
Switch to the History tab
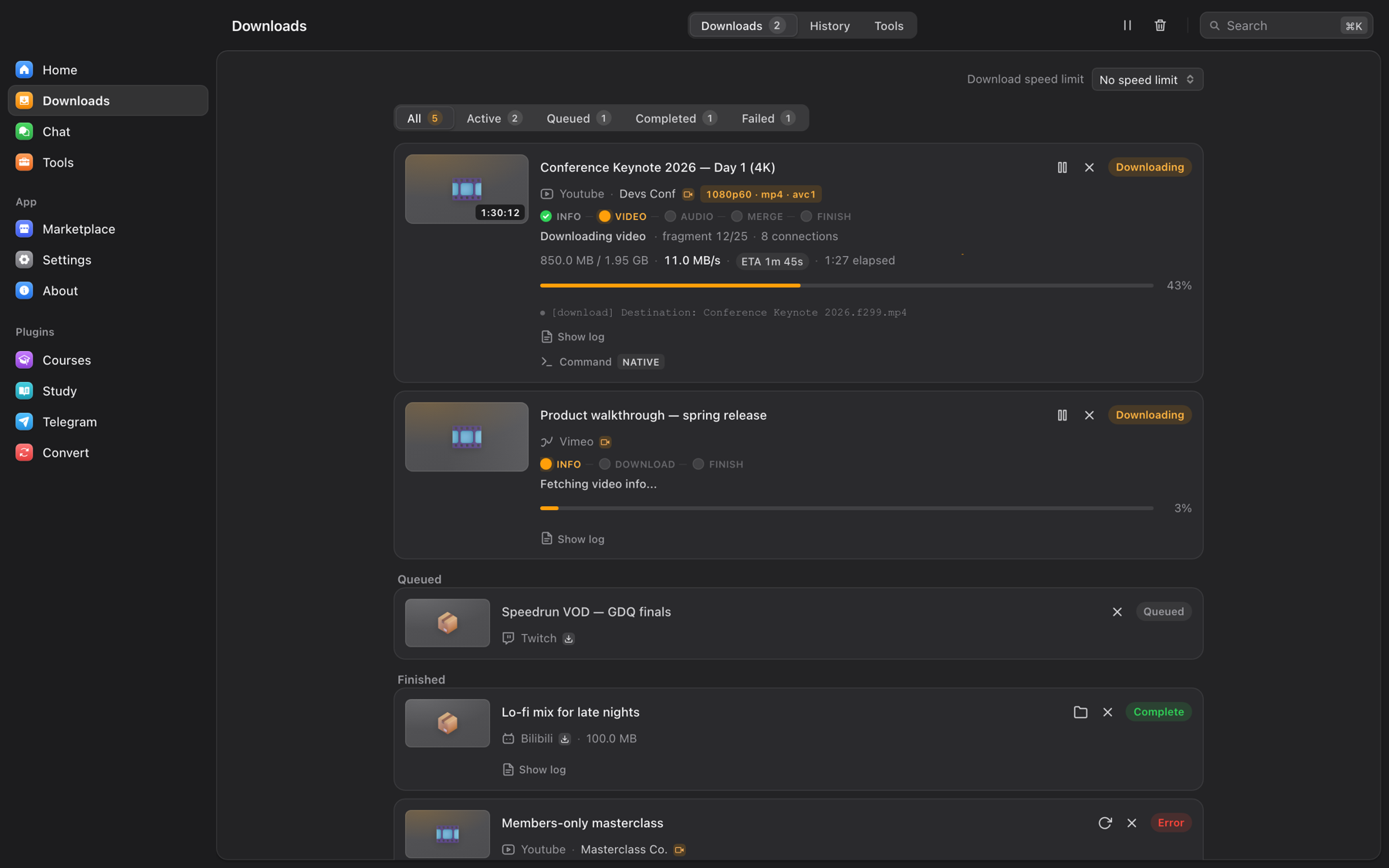coord(830,25)
